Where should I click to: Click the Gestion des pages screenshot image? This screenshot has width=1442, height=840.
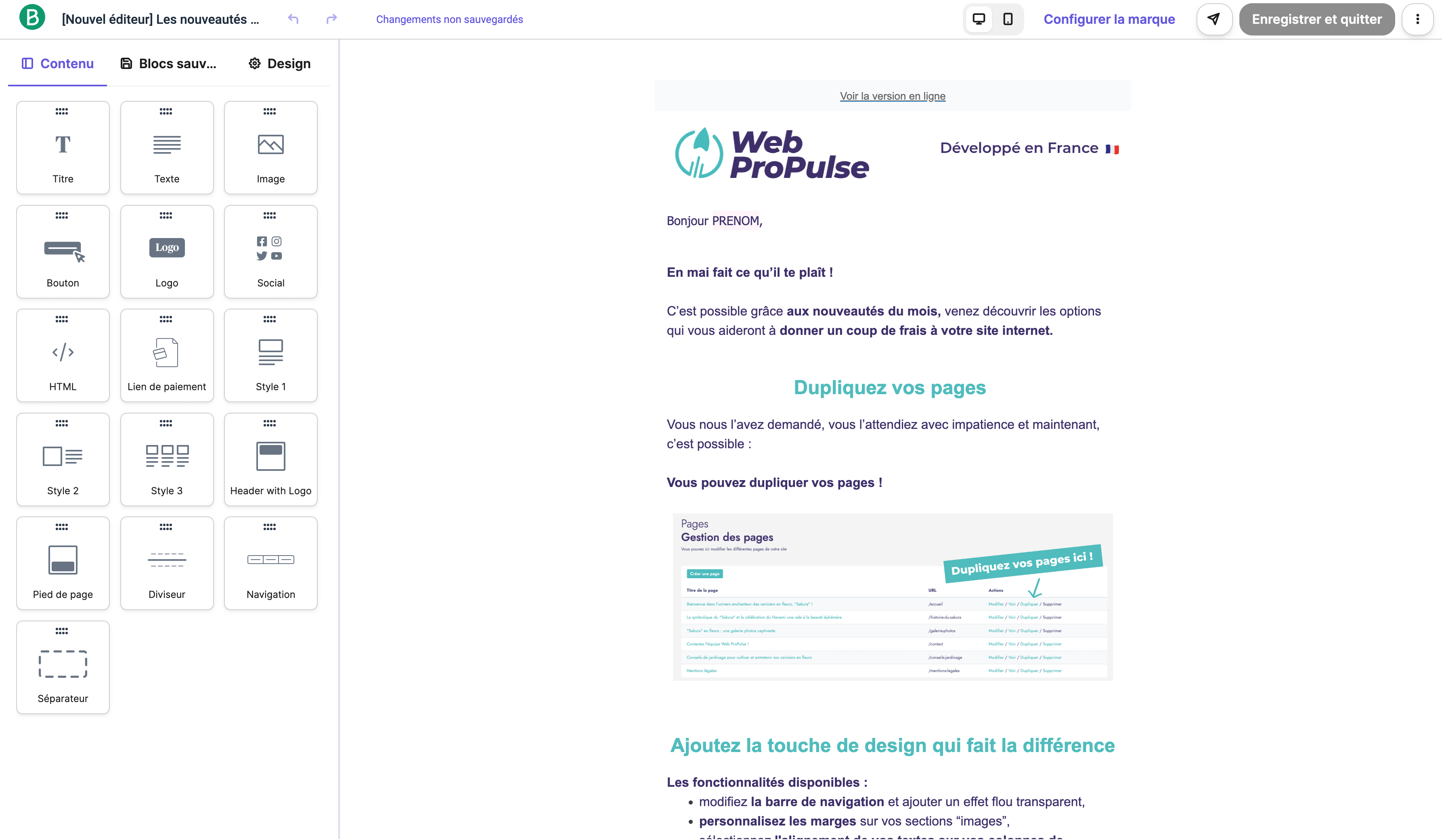tap(892, 596)
